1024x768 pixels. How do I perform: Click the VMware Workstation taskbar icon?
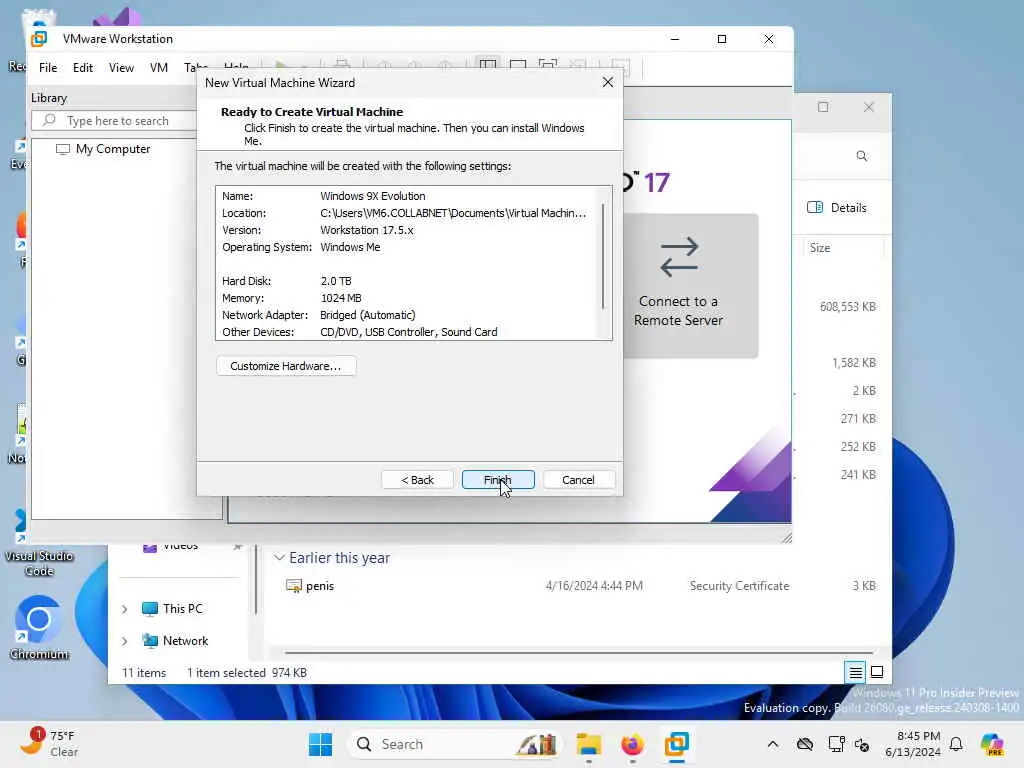pos(677,744)
